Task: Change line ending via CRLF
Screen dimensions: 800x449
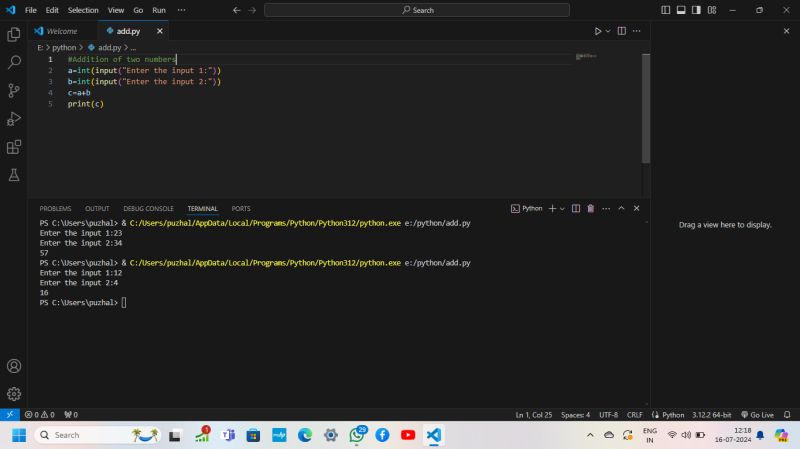Action: (635, 415)
